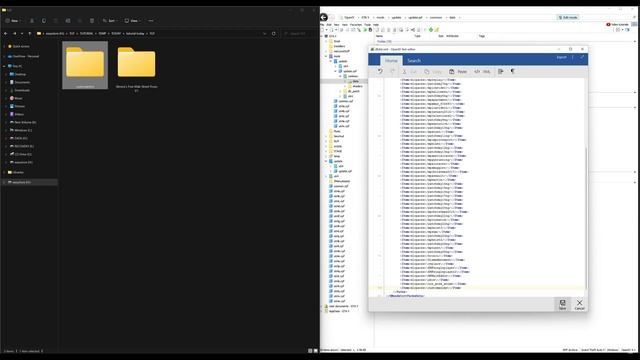The height and width of the screenshot is (360, 640).
Task: Toggle word wrap icon in text editor
Action: 500,71
